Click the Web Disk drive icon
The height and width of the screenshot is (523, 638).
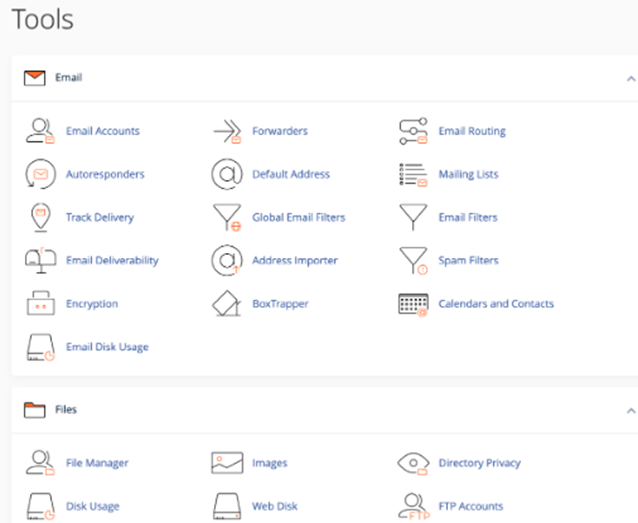[x=227, y=507]
